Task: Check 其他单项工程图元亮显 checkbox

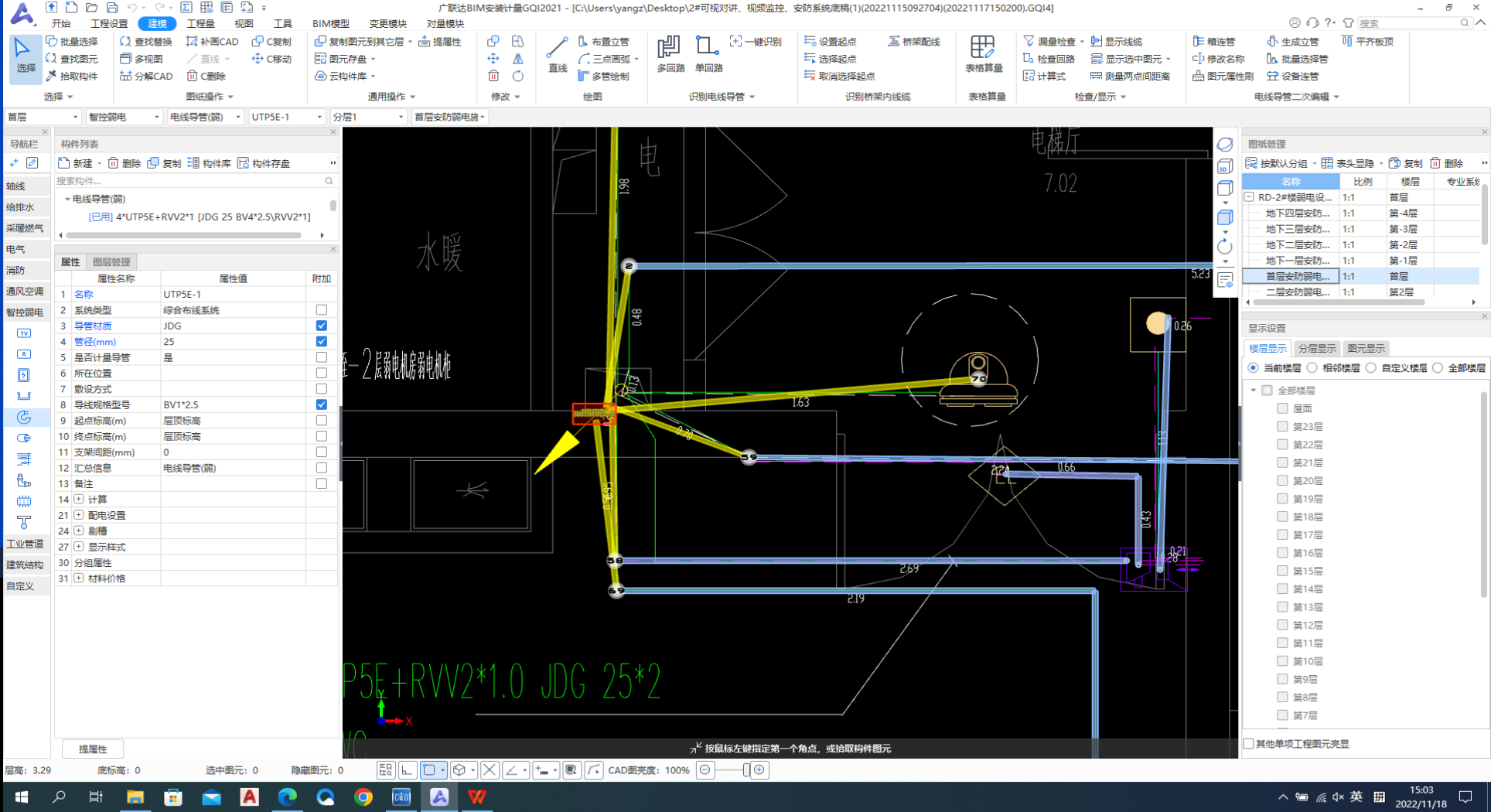Action: [1249, 744]
